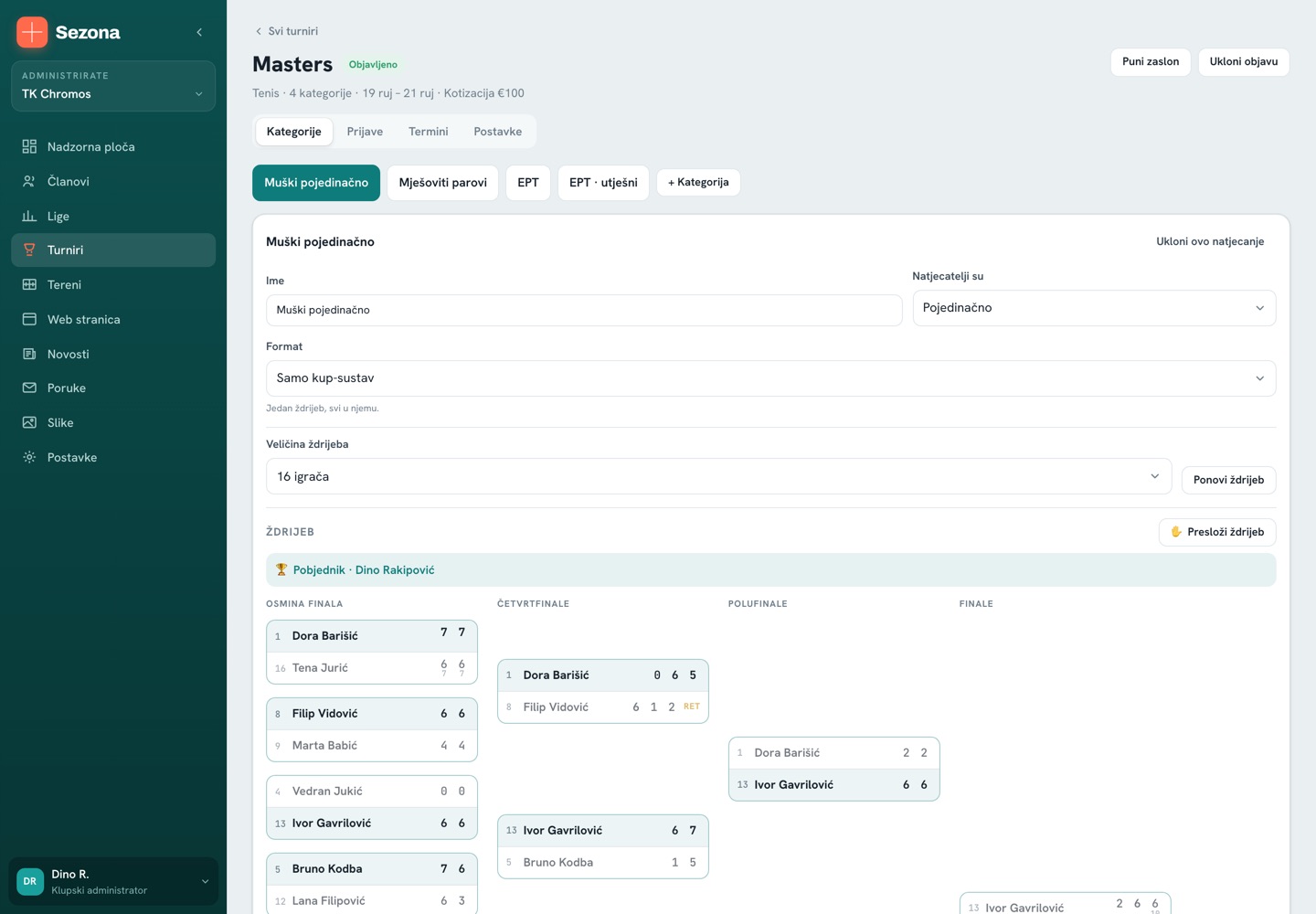Screen dimensions: 1316x914
Task: Click the Sezona logo icon
Action: click(32, 32)
